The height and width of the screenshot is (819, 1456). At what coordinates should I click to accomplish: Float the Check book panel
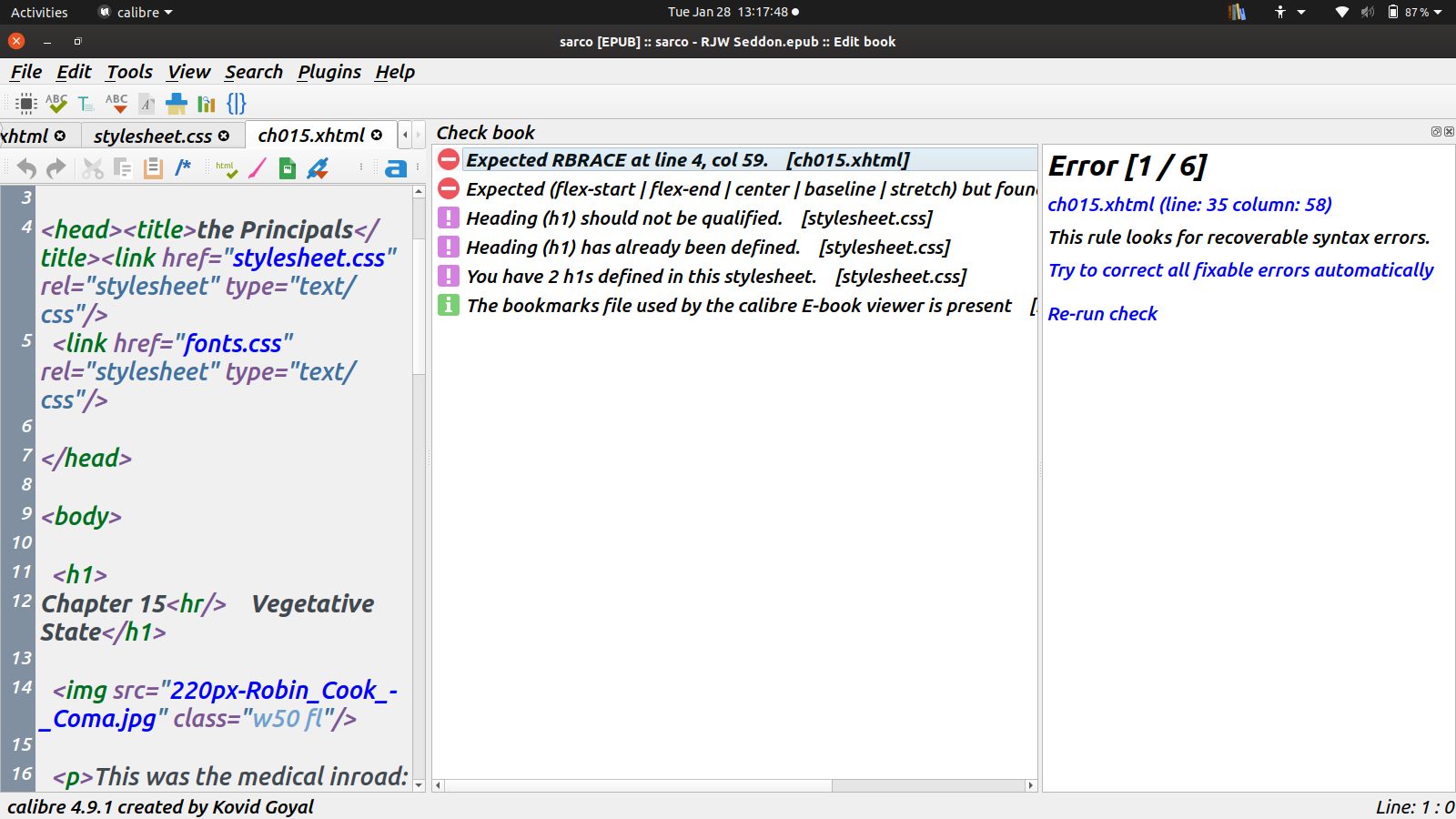click(1436, 132)
